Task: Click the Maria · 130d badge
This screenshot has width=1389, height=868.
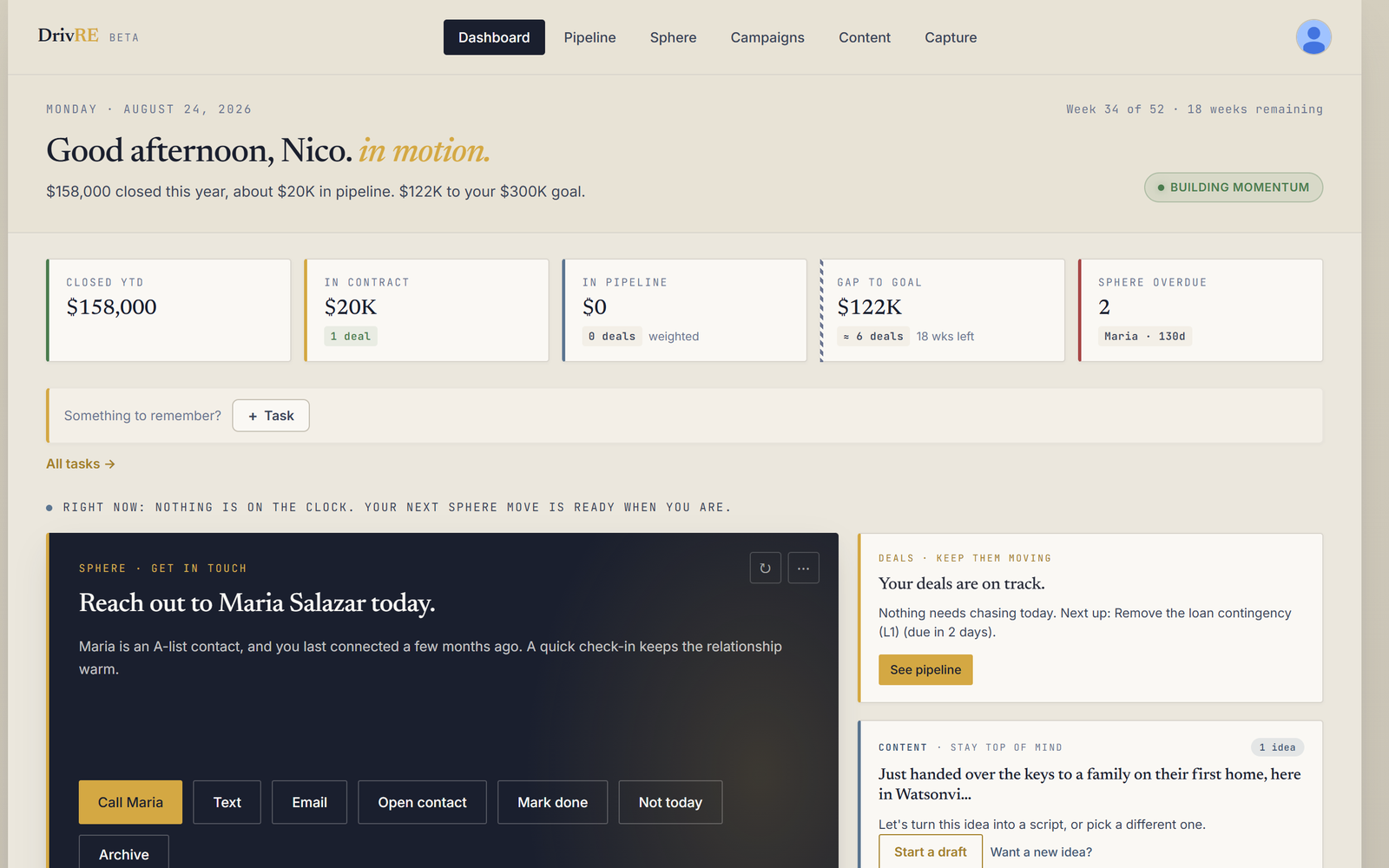Action: pyautogui.click(x=1145, y=337)
